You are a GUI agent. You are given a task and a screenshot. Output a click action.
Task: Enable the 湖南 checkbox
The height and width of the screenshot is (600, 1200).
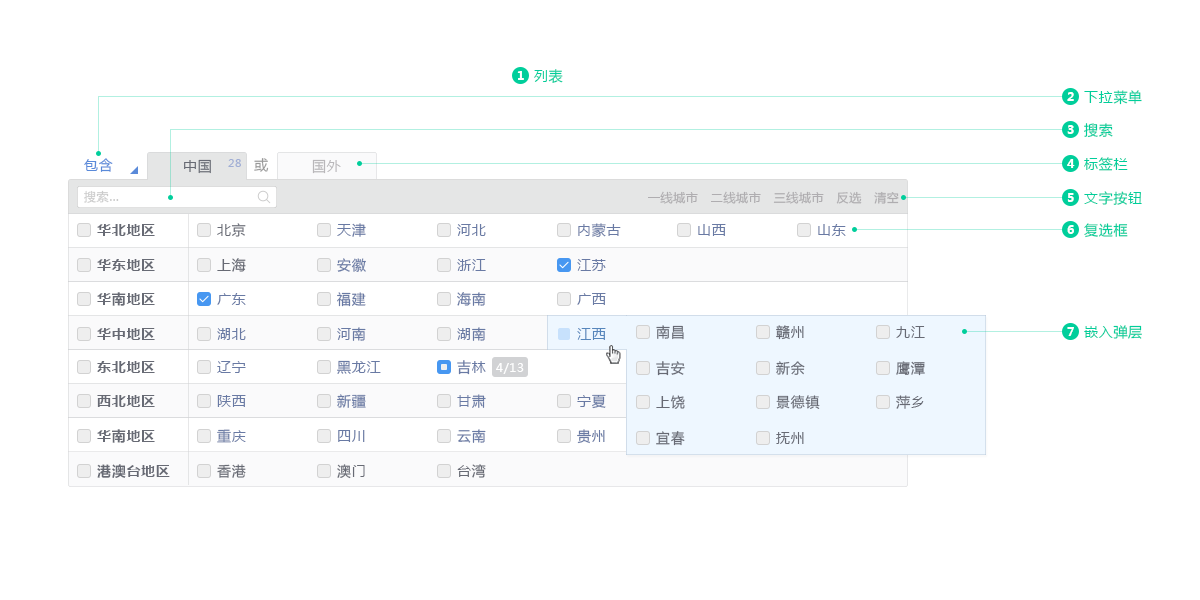point(444,334)
